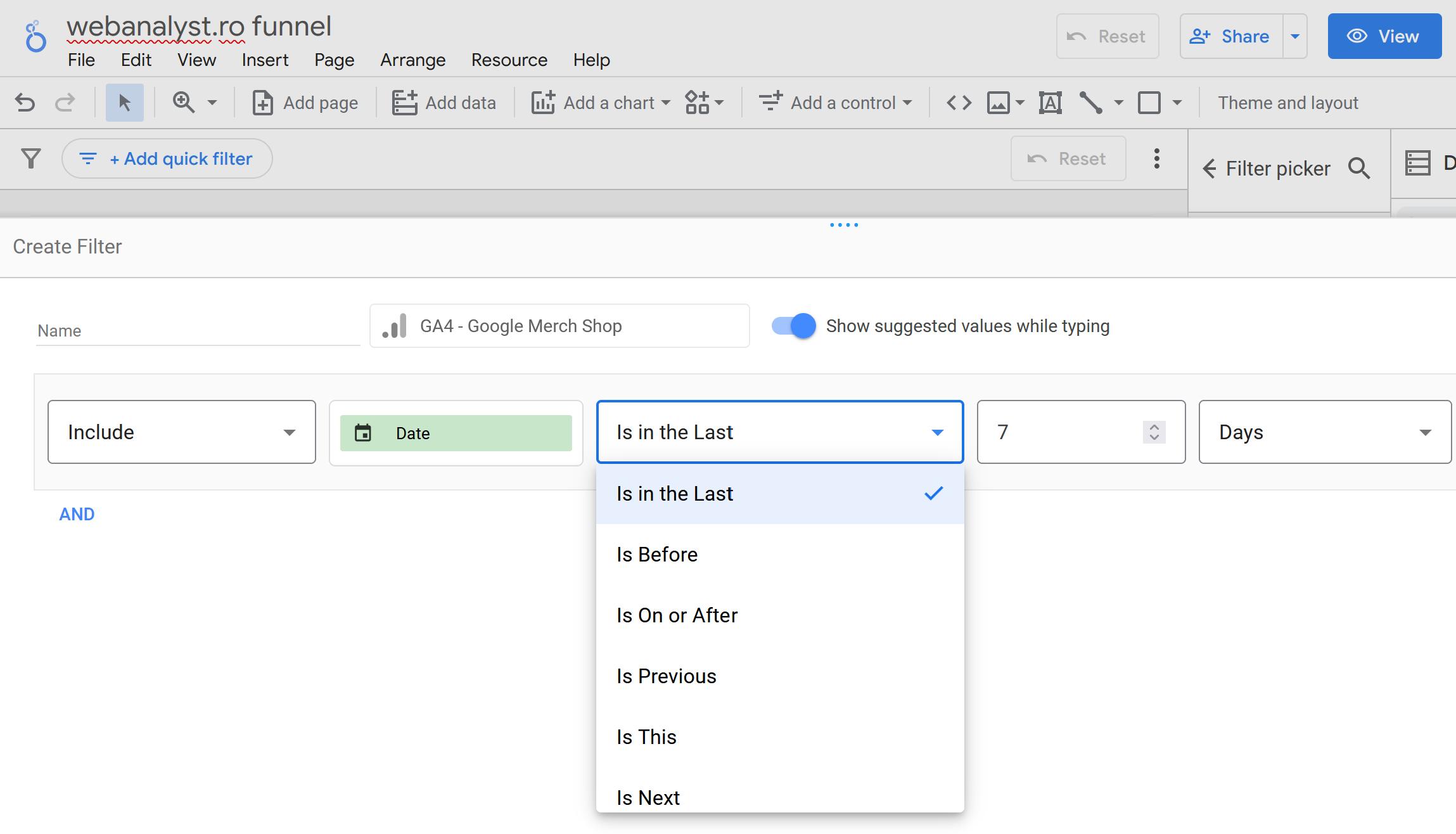The height and width of the screenshot is (834, 1456).
Task: Open the Include condition dropdown
Action: coord(182,432)
